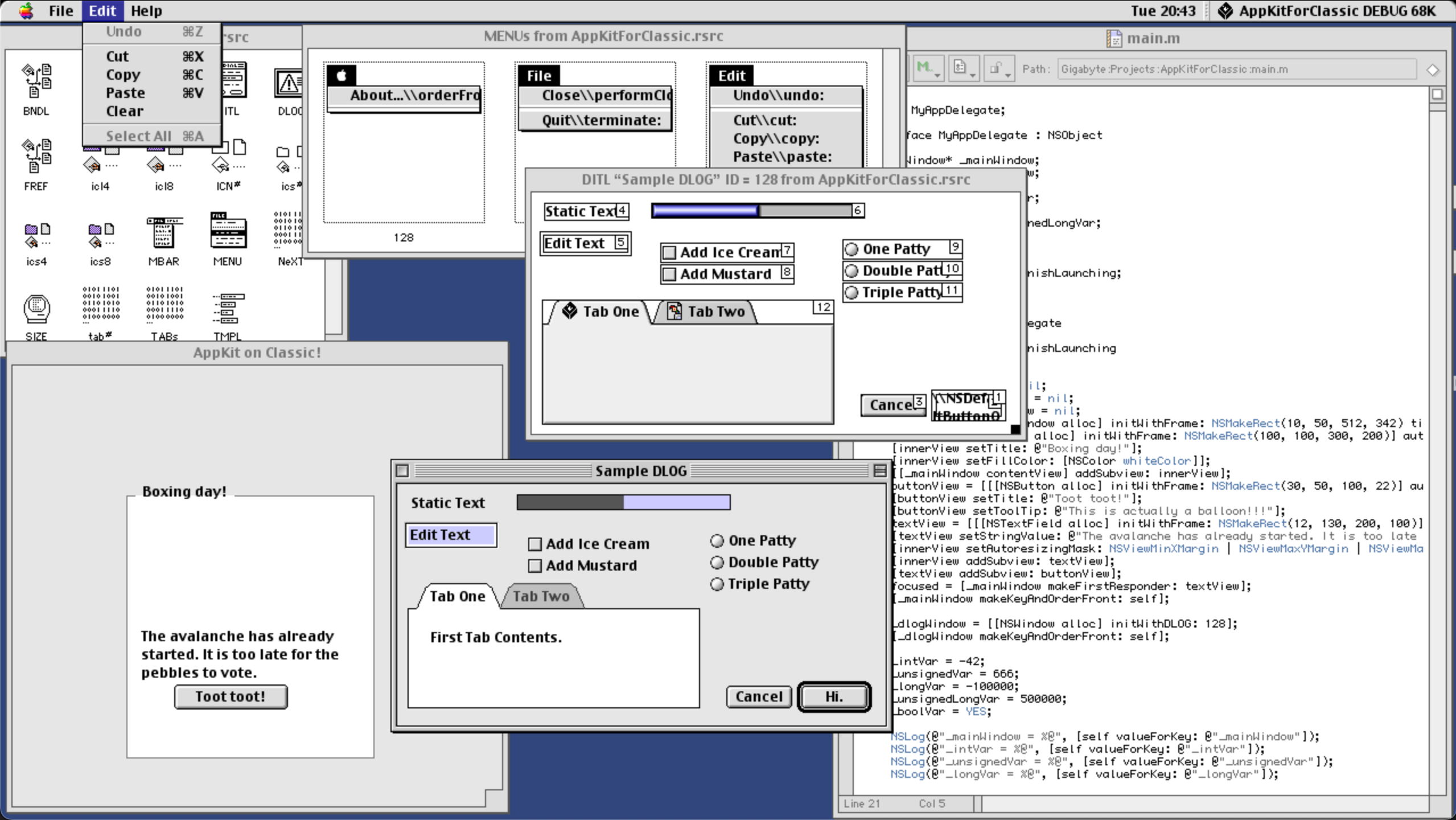Image resolution: width=1456 pixels, height=820 pixels.
Task: Click the Edit Text field in Sample DLOG
Action: [x=451, y=535]
